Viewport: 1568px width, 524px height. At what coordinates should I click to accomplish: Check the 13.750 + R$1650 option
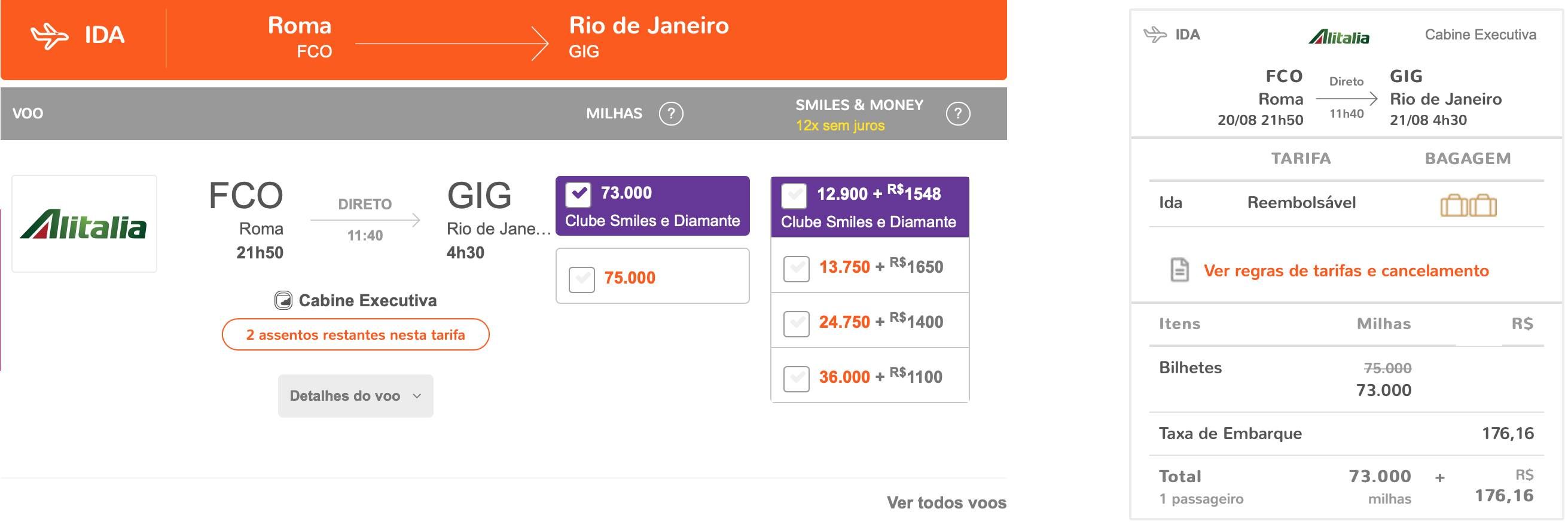[x=796, y=269]
